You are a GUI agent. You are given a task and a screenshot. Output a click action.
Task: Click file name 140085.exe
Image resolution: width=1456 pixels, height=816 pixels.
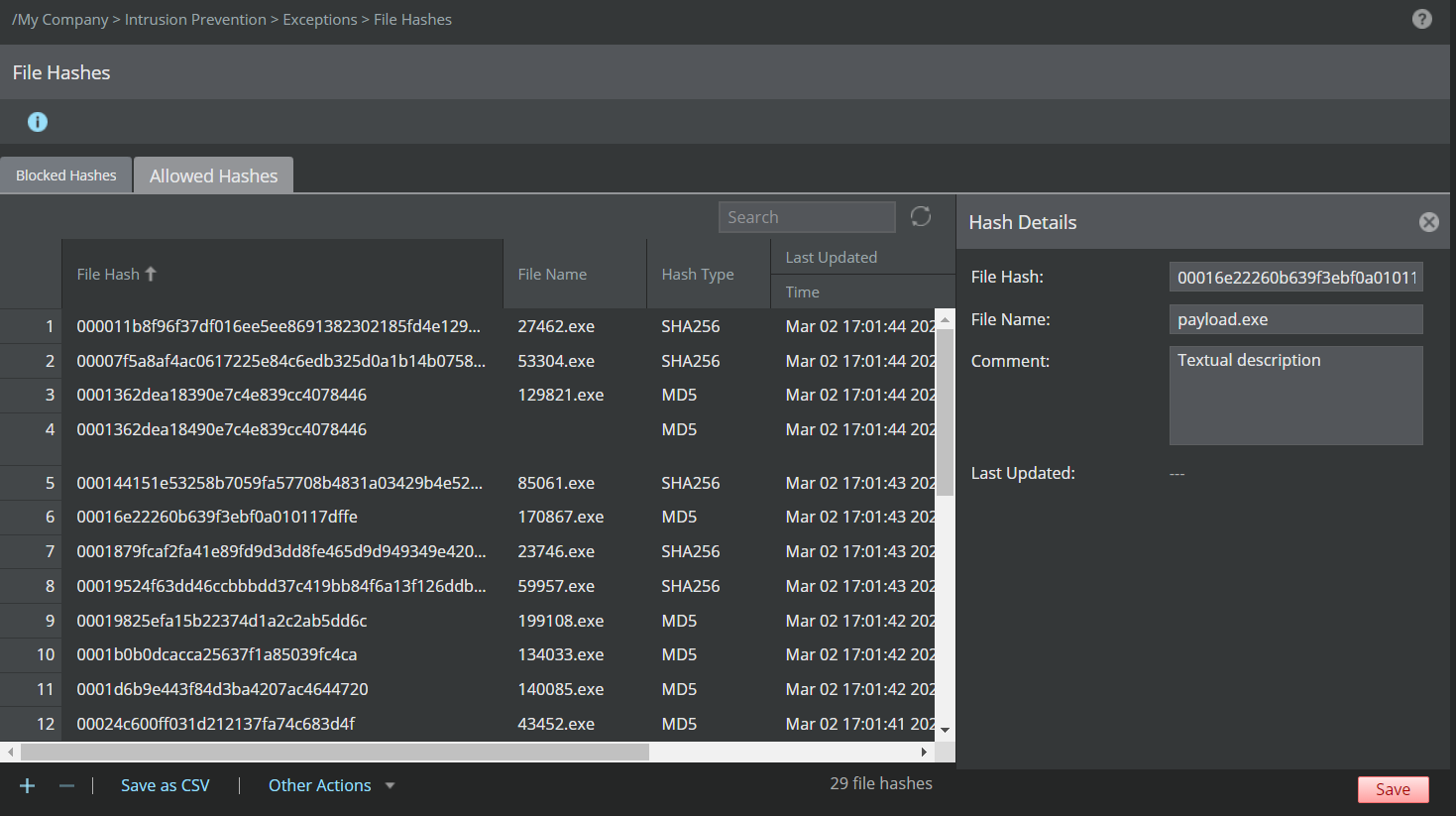tap(561, 689)
